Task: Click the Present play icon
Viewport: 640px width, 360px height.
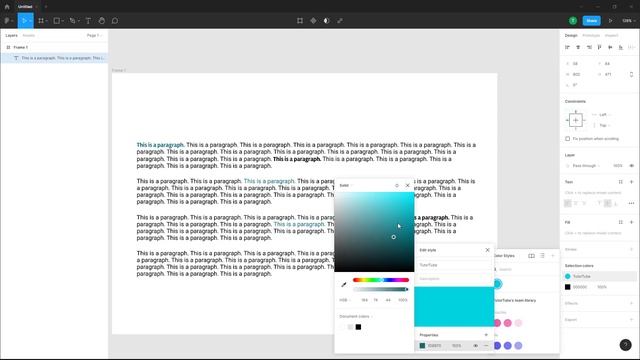Action: pyautogui.click(x=611, y=21)
